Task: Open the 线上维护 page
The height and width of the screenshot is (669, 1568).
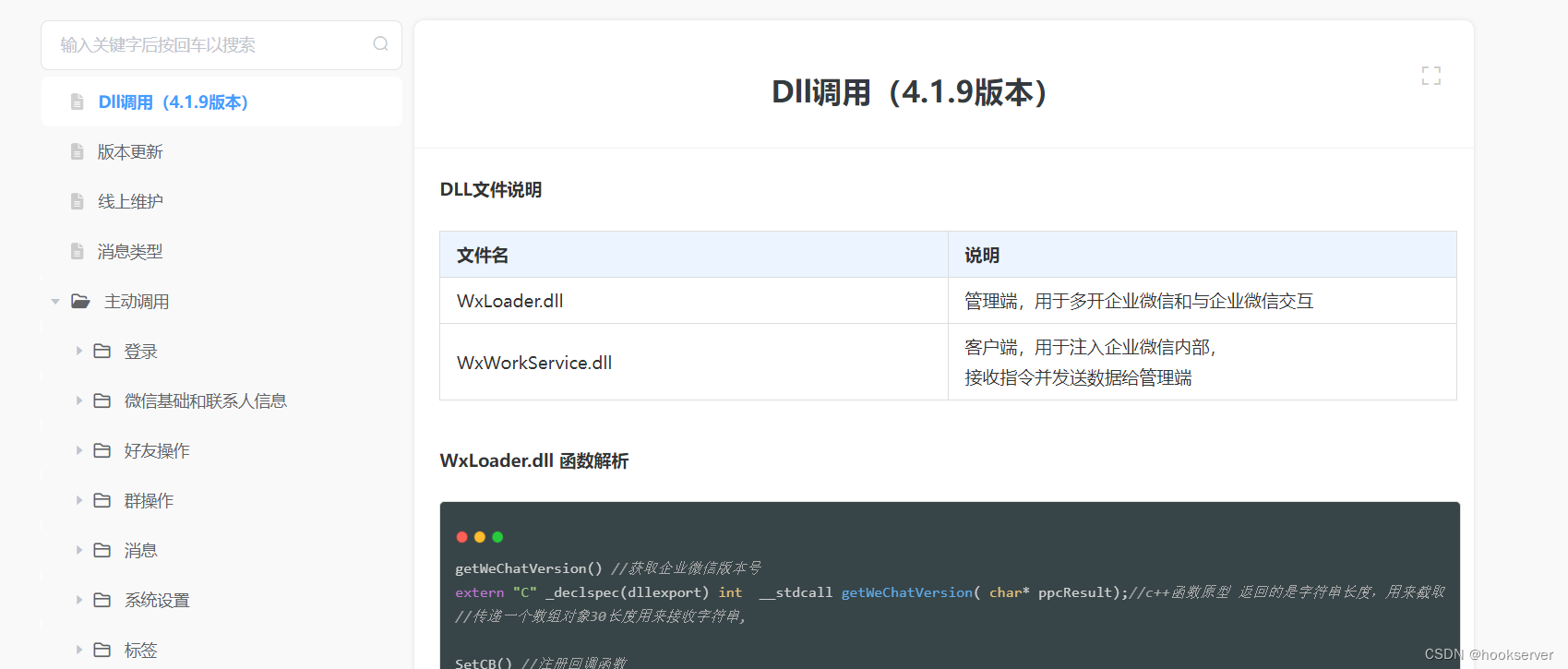Action: (x=130, y=201)
